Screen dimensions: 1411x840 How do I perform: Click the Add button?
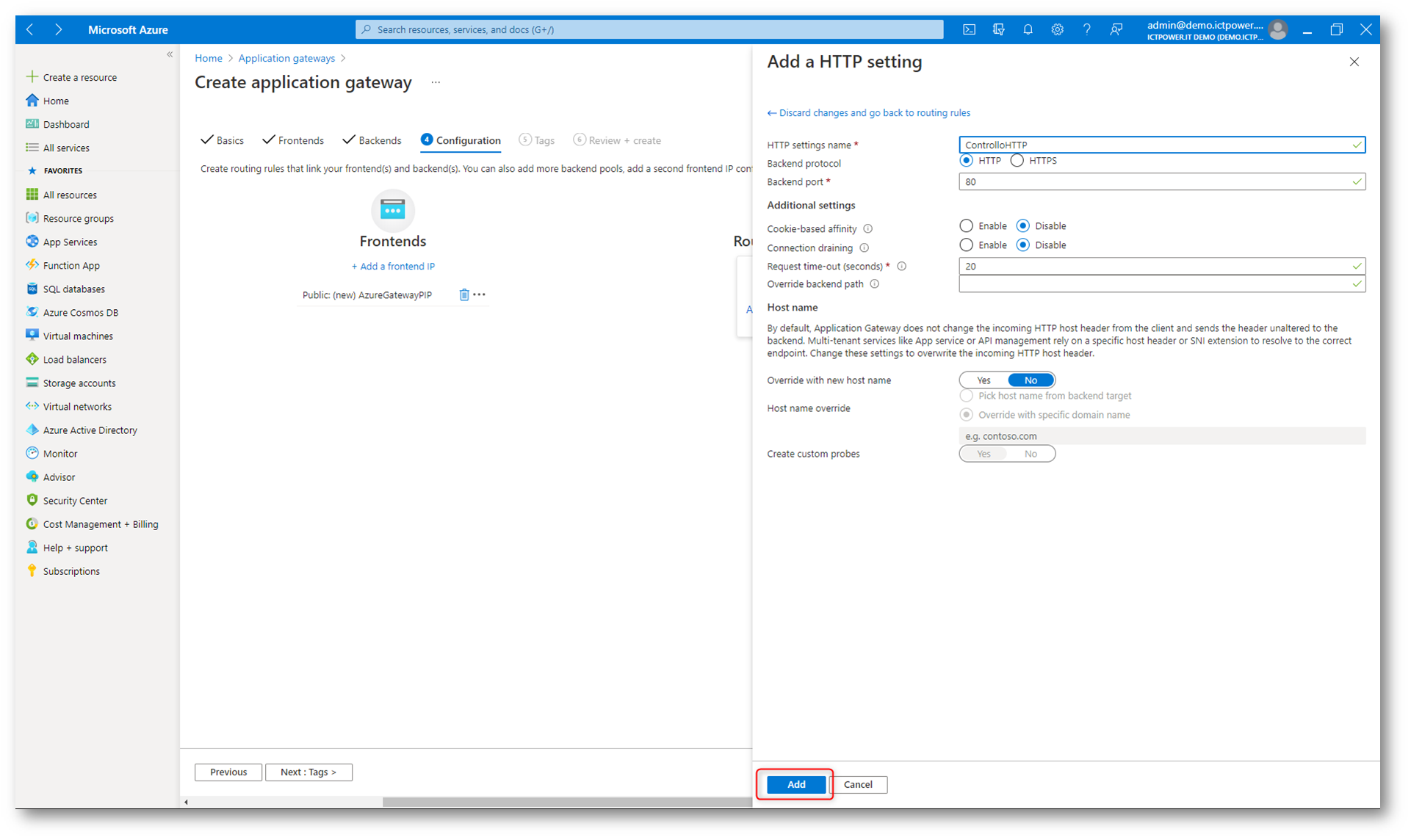coord(796,784)
